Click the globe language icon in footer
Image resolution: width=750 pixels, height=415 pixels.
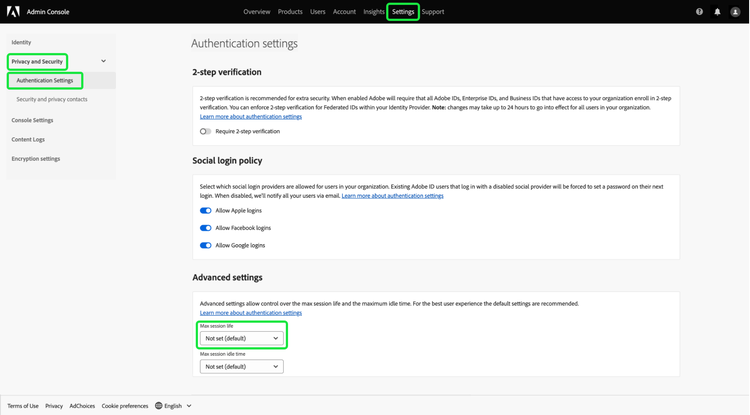[x=159, y=405]
